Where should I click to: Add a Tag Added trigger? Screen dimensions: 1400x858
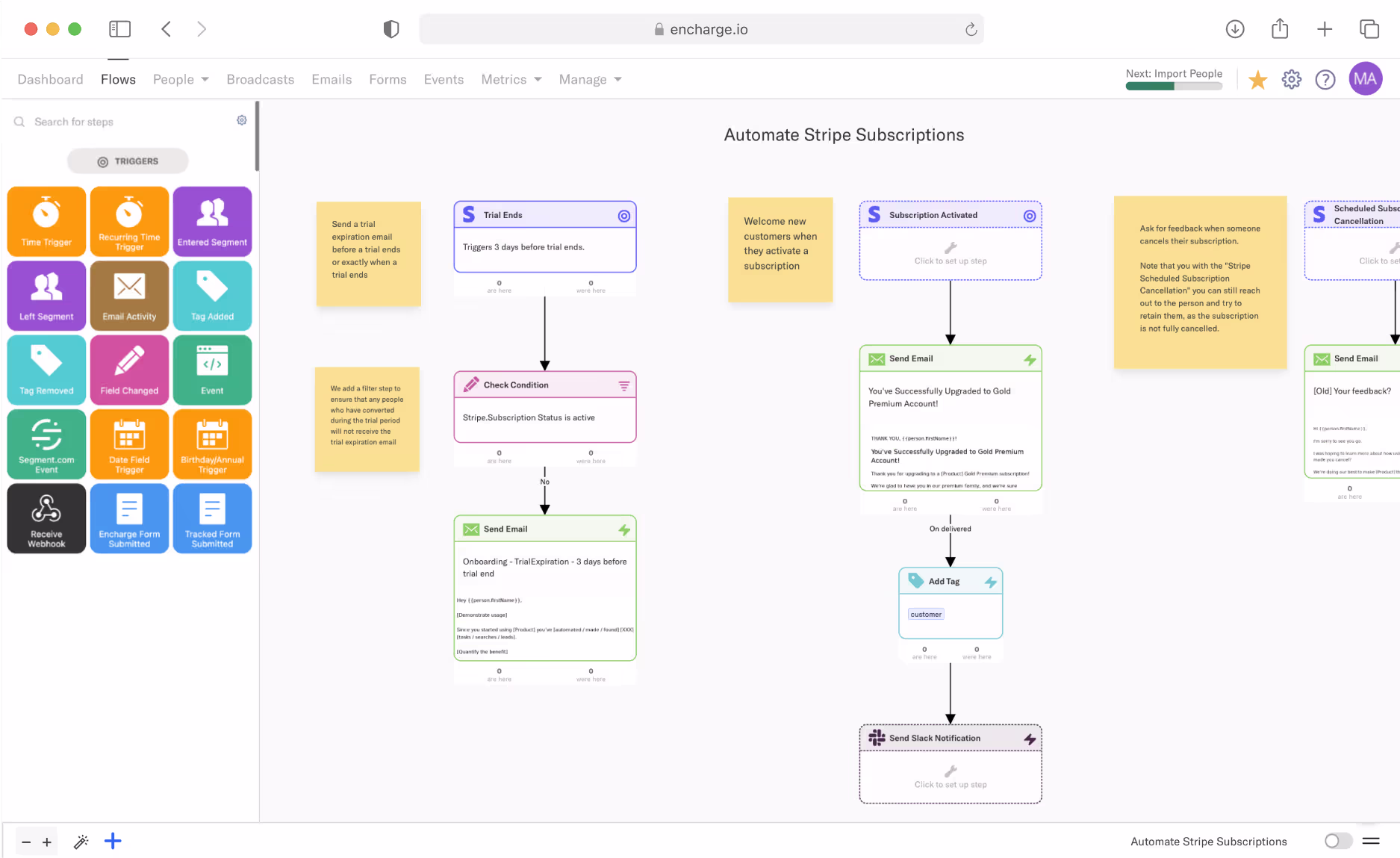pyautogui.click(x=212, y=296)
